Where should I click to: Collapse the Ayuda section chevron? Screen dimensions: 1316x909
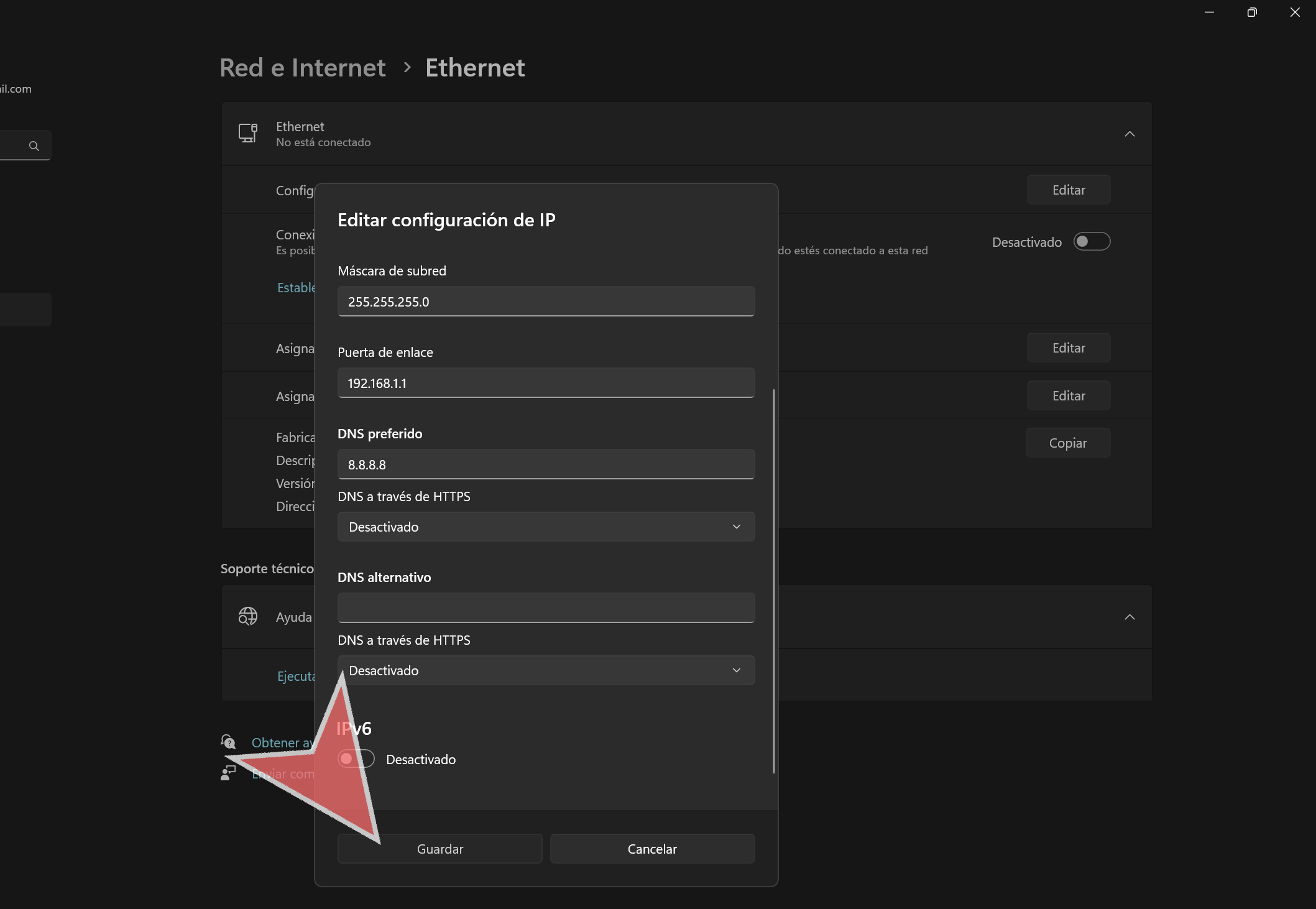1130,617
